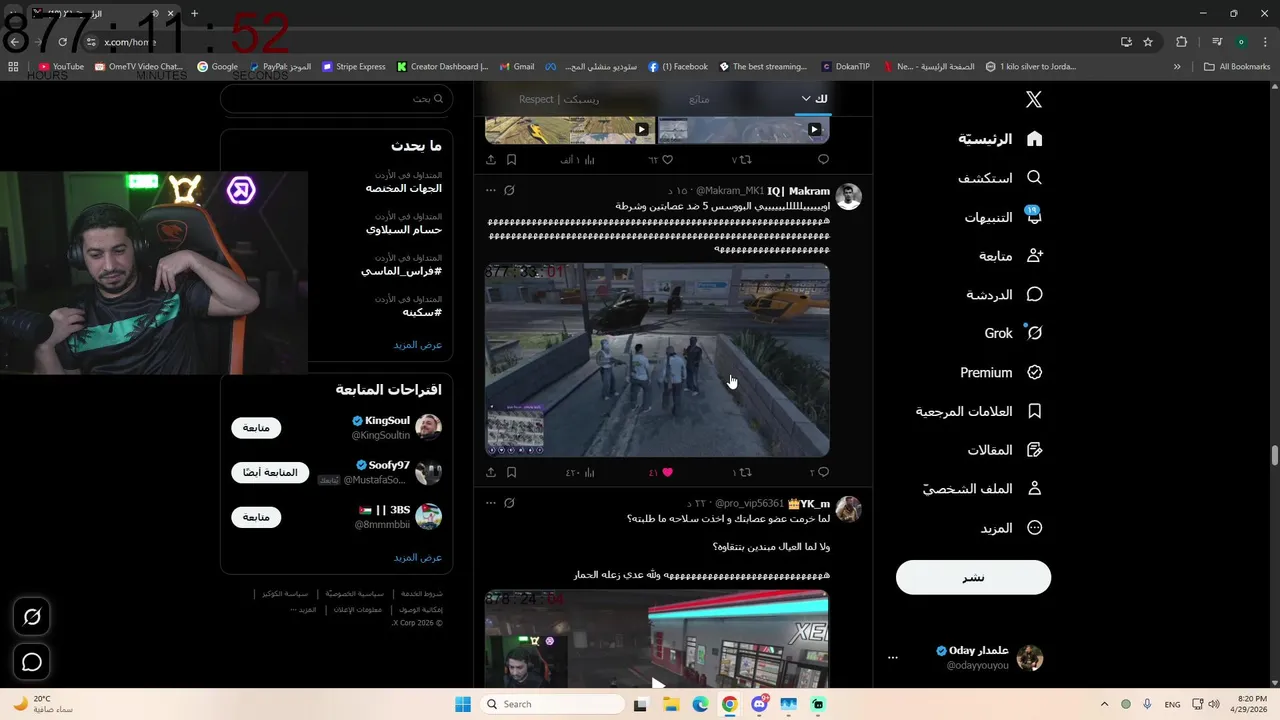Click the نشر (Post) button
The image size is (1280, 720).
pyautogui.click(x=973, y=577)
